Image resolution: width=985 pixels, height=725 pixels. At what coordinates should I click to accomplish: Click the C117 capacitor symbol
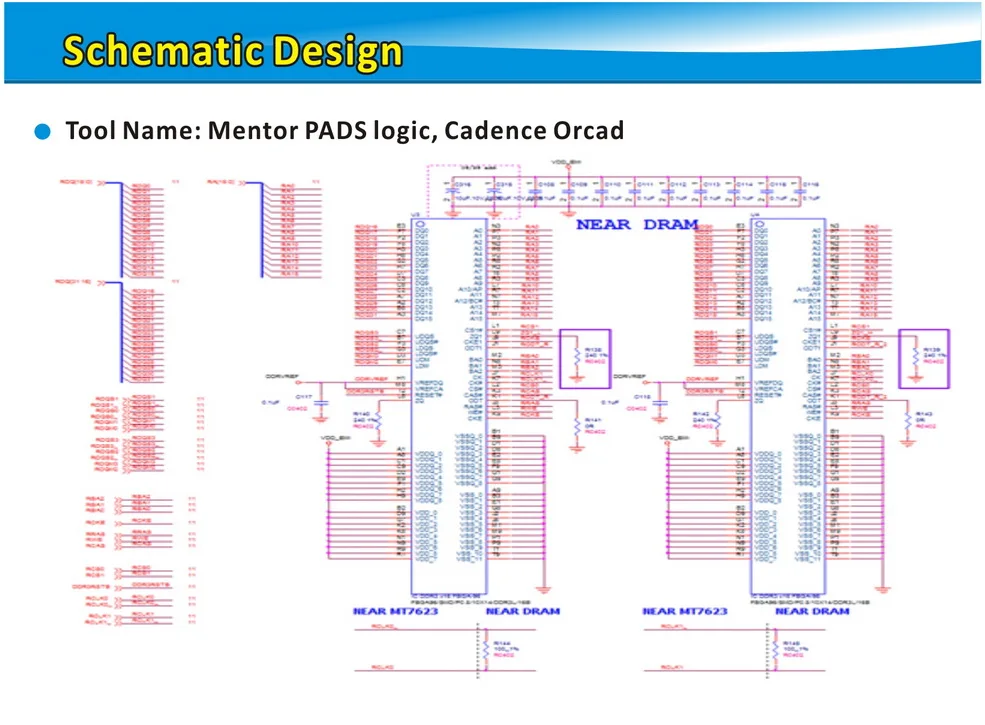tap(321, 403)
